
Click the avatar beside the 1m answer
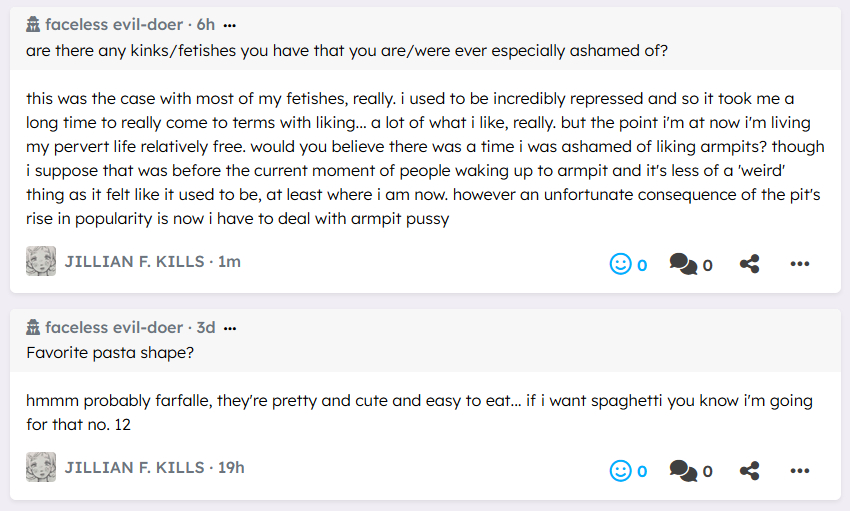pos(41,262)
